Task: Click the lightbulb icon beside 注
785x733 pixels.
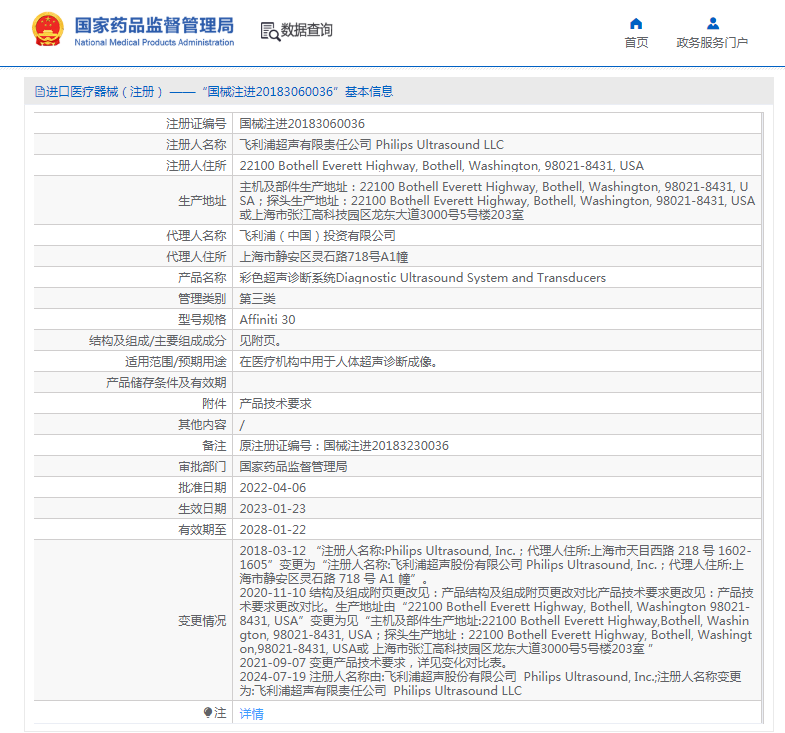Action: (x=208, y=713)
